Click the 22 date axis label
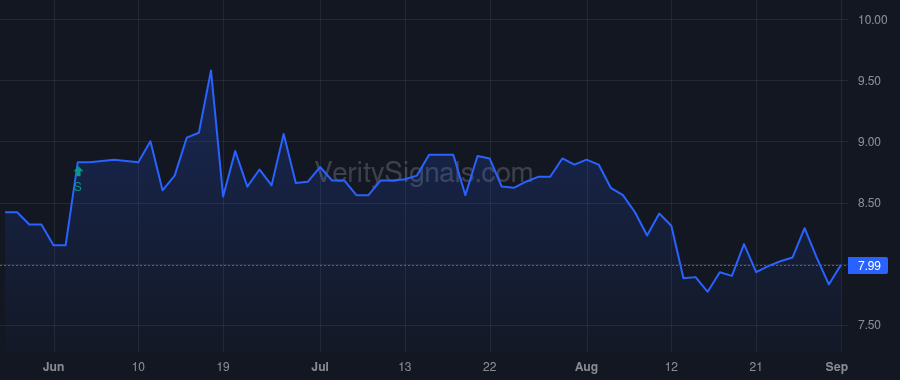The image size is (900, 380). pos(490,367)
